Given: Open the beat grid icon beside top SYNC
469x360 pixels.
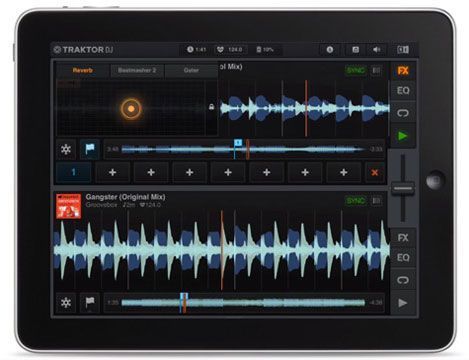Looking at the screenshot, I should (376, 70).
